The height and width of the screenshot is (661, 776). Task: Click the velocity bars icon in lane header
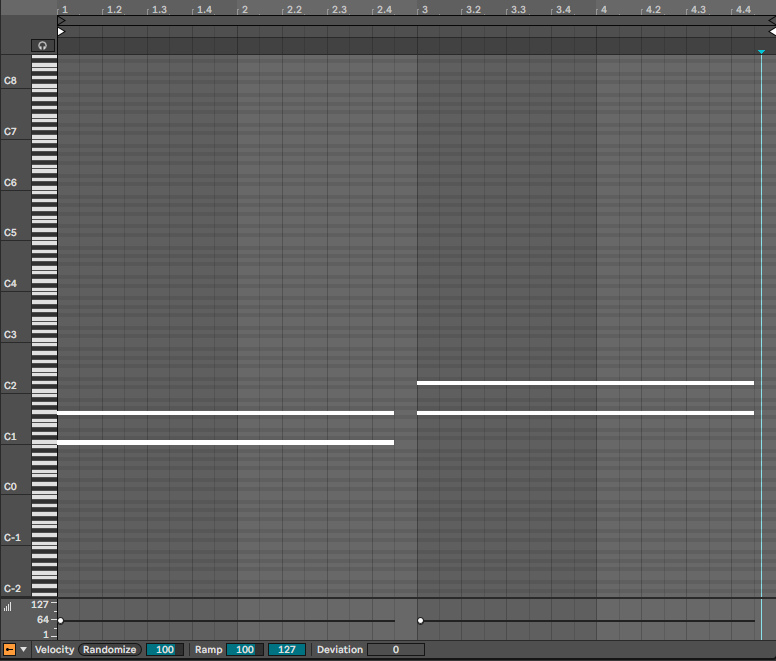pos(7,607)
